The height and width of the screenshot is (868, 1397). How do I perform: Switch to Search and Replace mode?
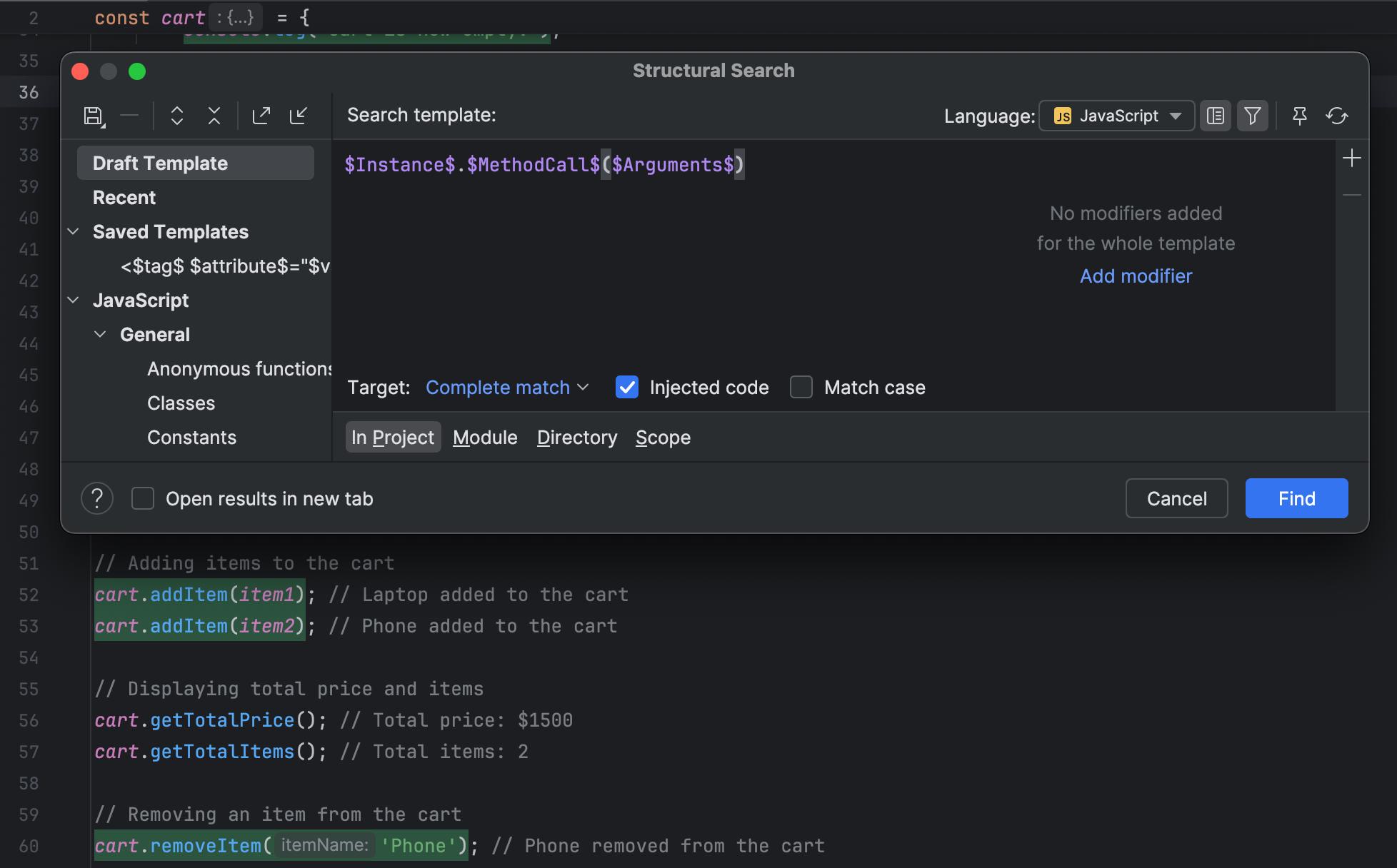coord(1215,116)
